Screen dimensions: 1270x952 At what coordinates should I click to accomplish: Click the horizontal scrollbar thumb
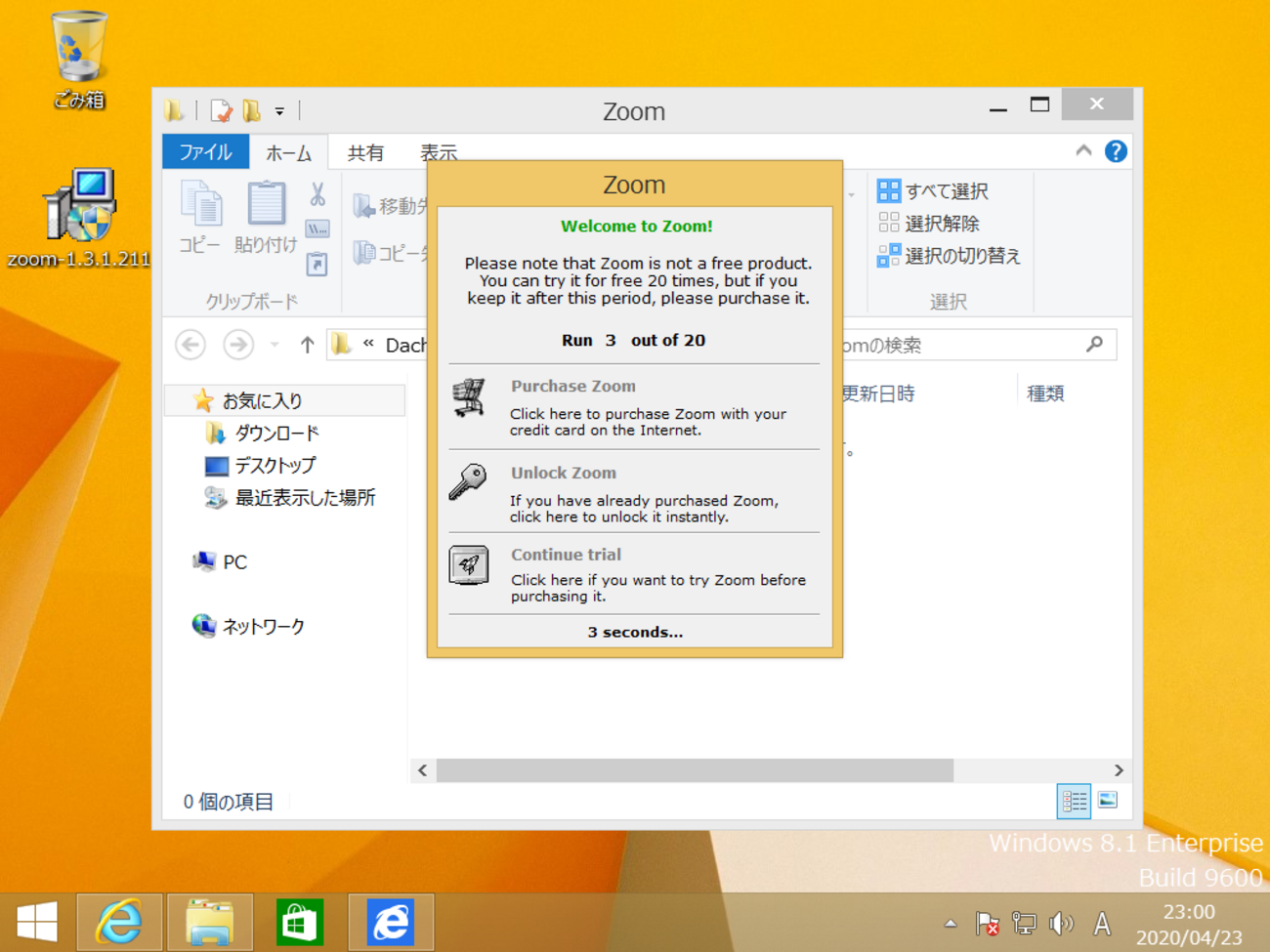695,770
